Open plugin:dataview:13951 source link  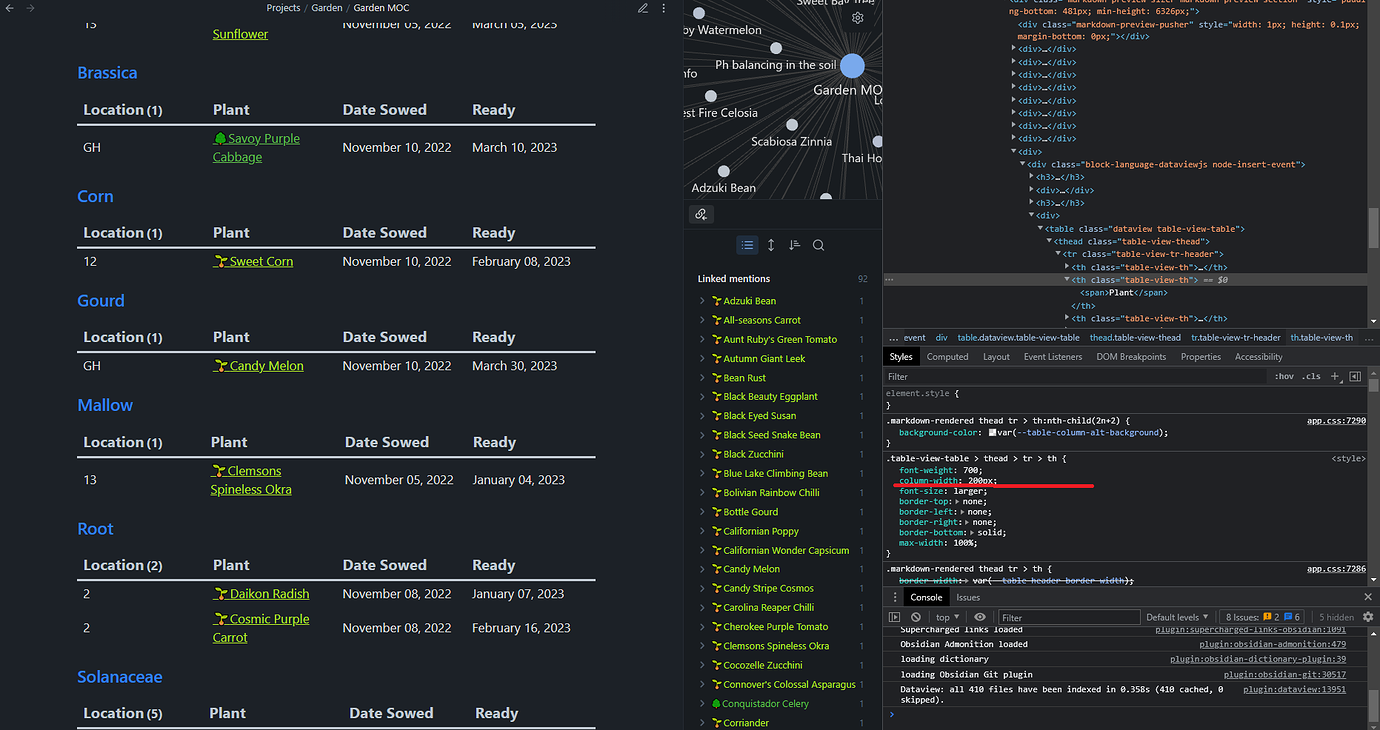coord(1295,689)
